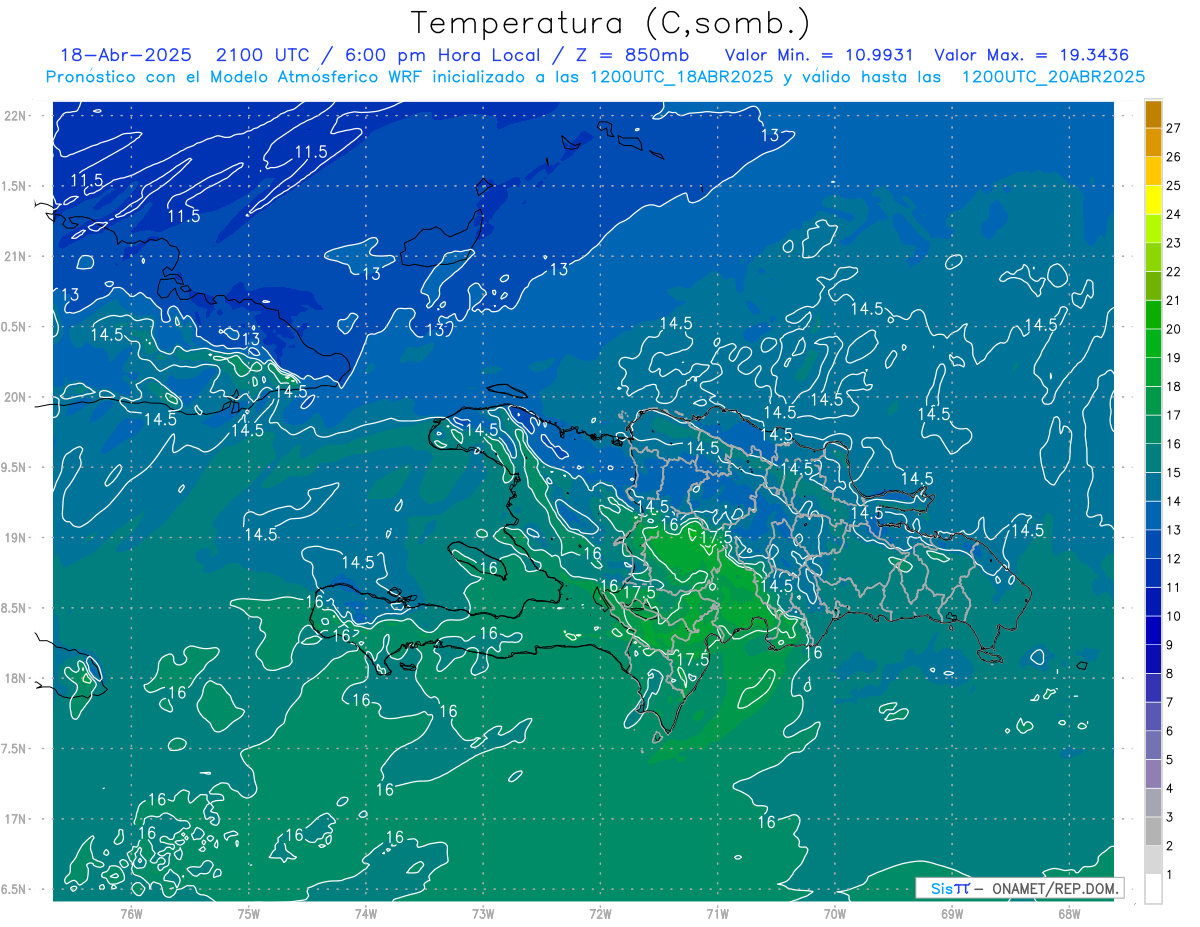Screen dimensions: 1200x927
Task: Click the title 'Temperatura (C,somb.)'
Action: point(611,23)
